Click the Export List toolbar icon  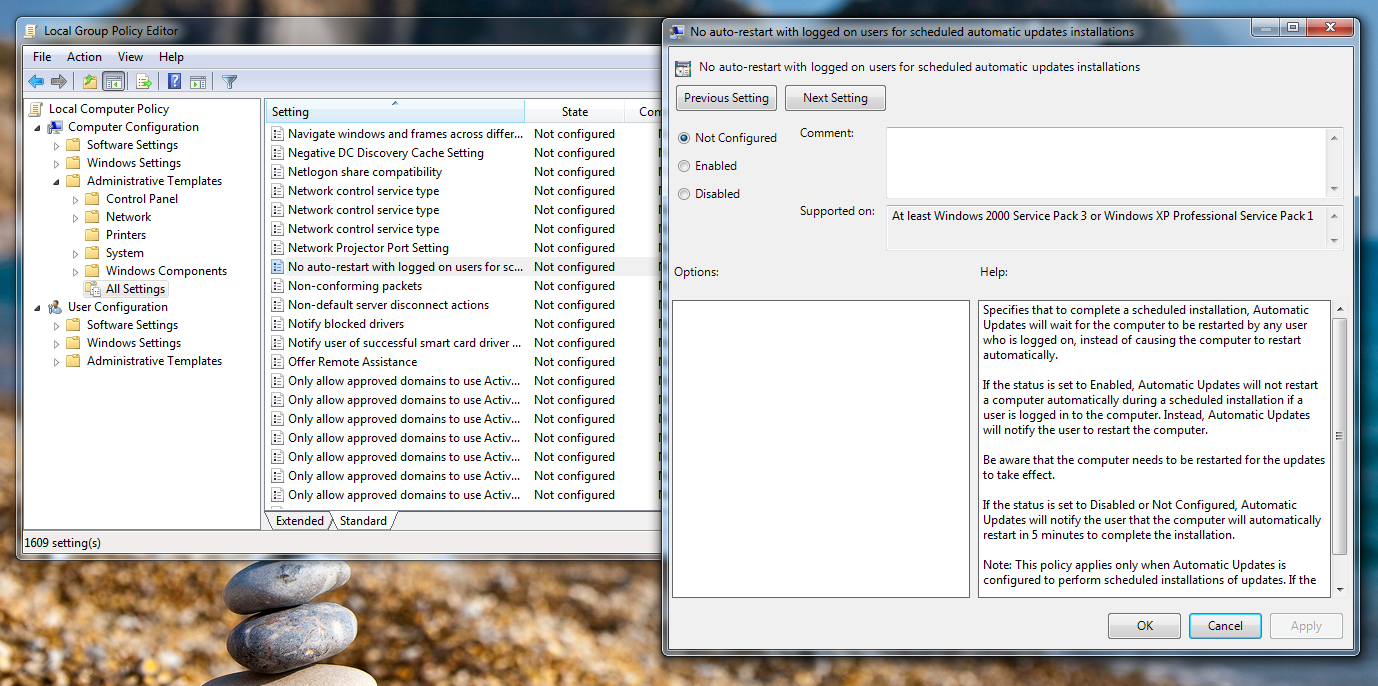pos(144,82)
